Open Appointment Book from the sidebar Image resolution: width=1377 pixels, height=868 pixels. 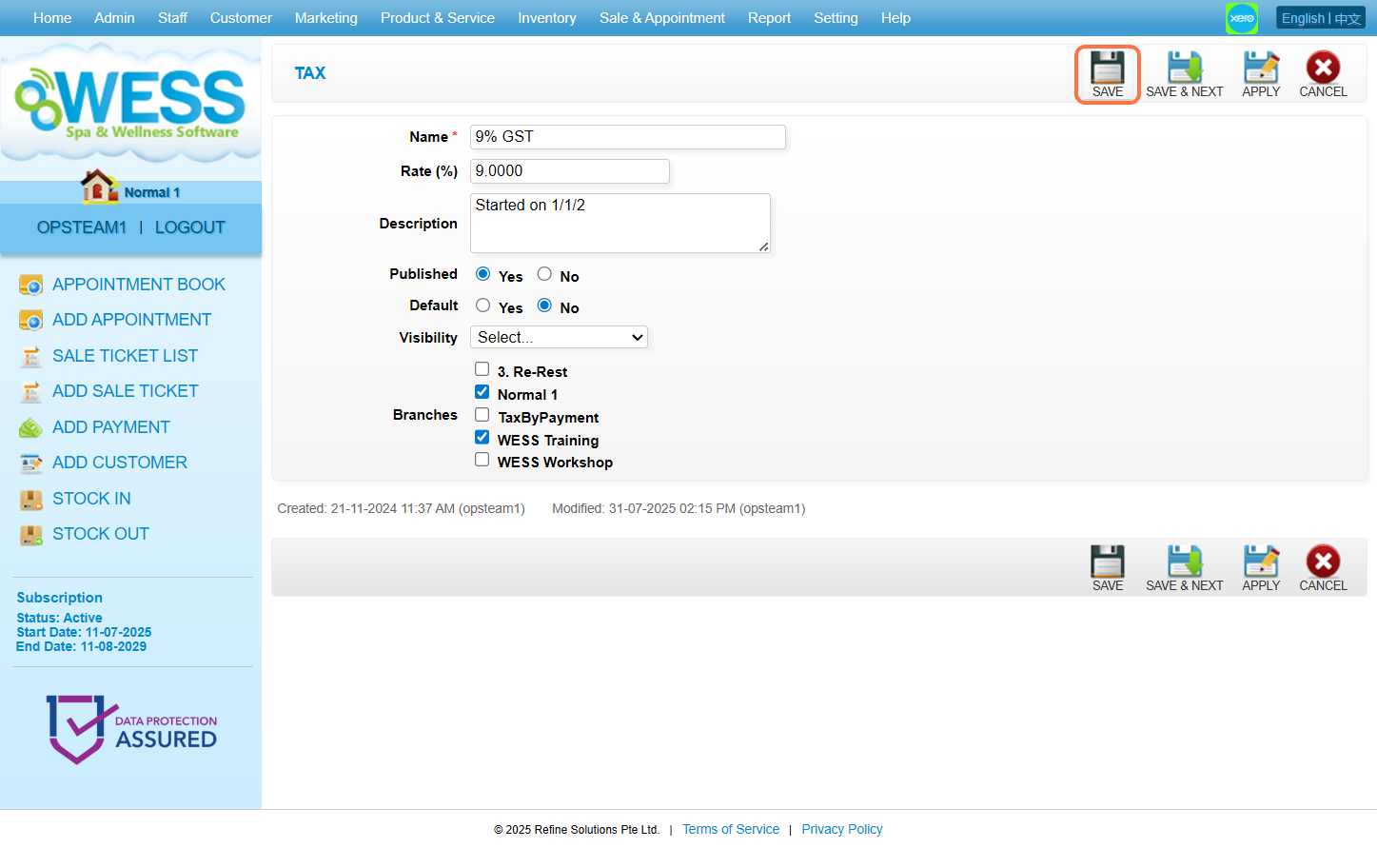click(138, 285)
